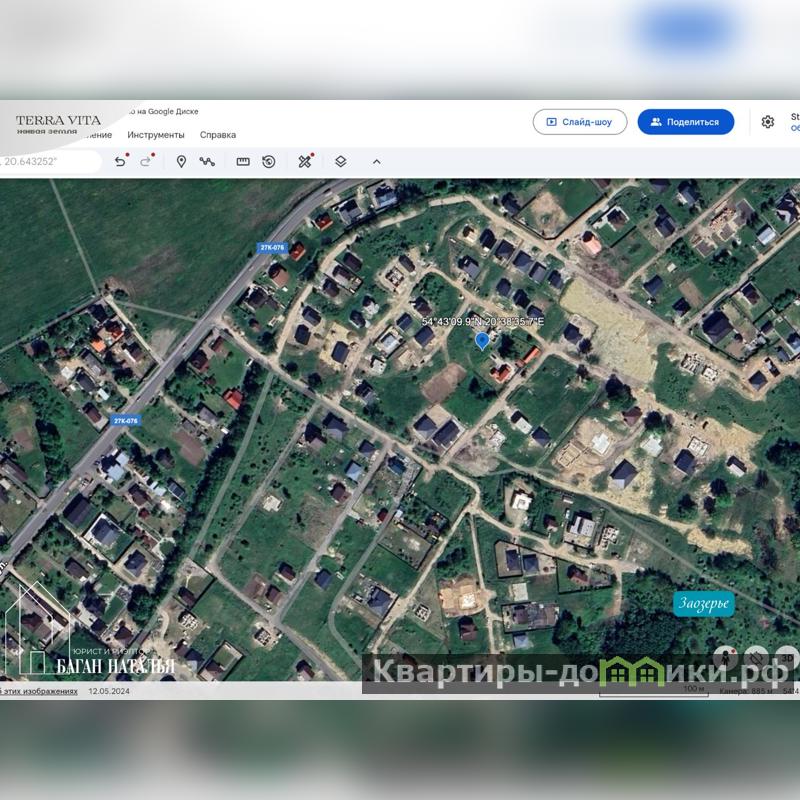Click the redo arrow in the toolbar
Viewport: 800px width, 800px height.
146,161
